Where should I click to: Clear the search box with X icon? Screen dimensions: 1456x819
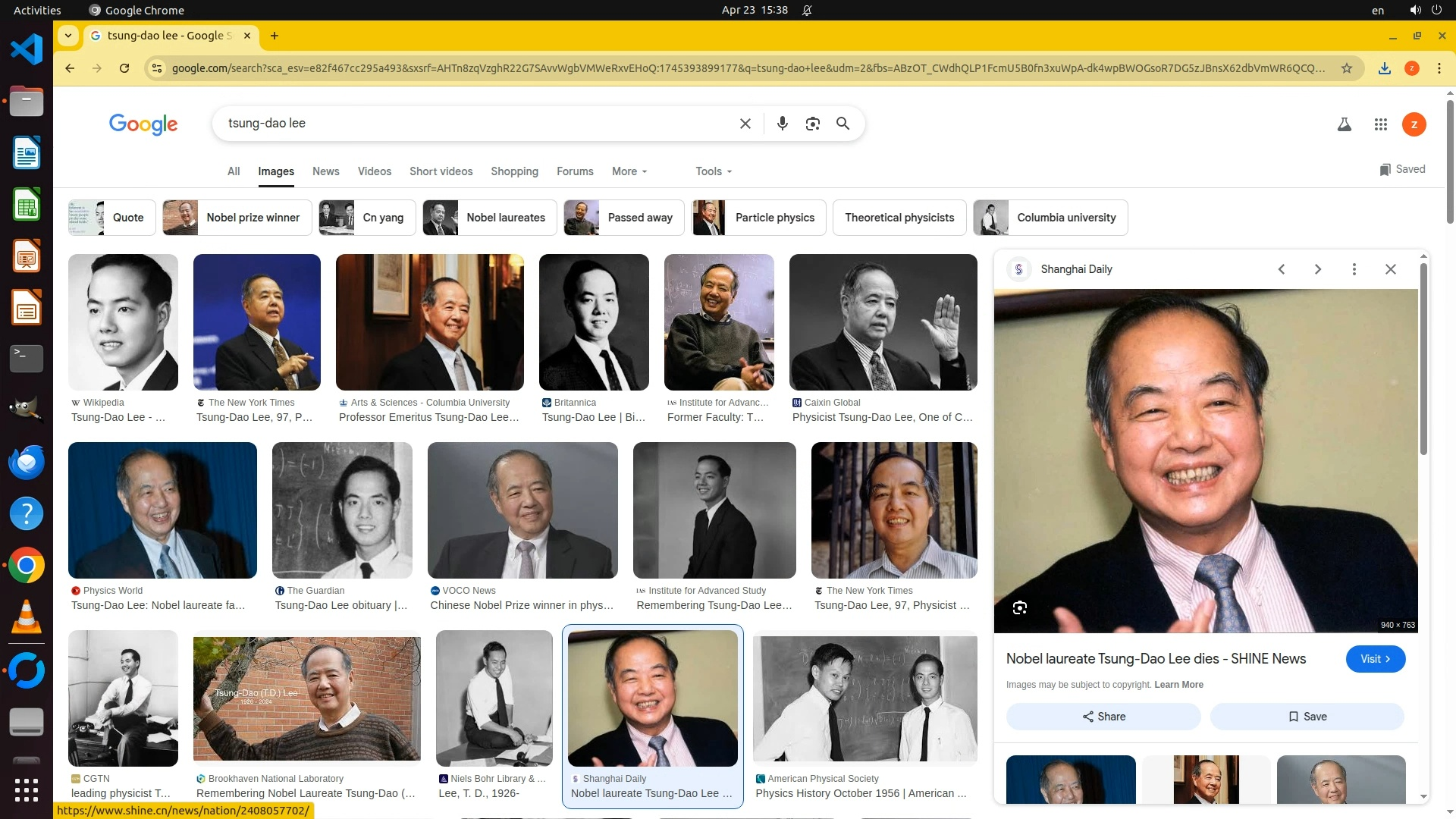pyautogui.click(x=745, y=124)
